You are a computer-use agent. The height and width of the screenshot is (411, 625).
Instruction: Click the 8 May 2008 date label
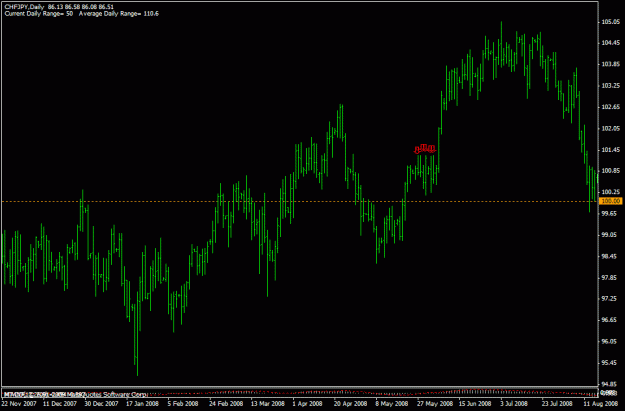(391, 403)
